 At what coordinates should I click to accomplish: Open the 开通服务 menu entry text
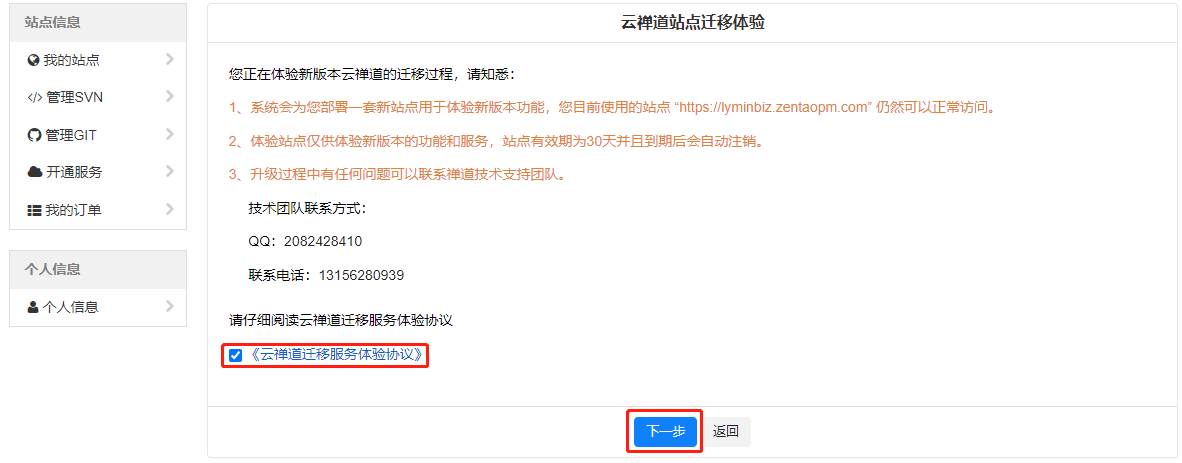click(x=74, y=173)
